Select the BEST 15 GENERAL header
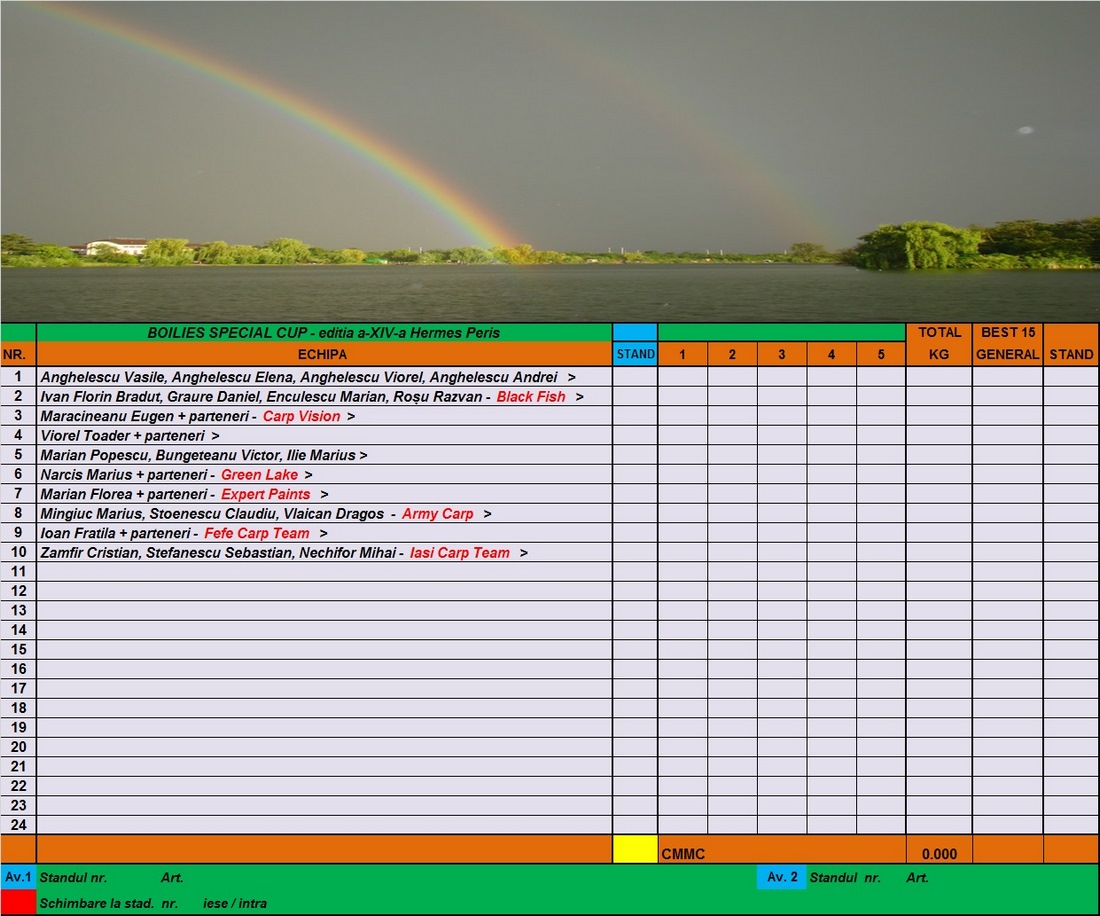This screenshot has width=1100, height=916. click(1007, 343)
